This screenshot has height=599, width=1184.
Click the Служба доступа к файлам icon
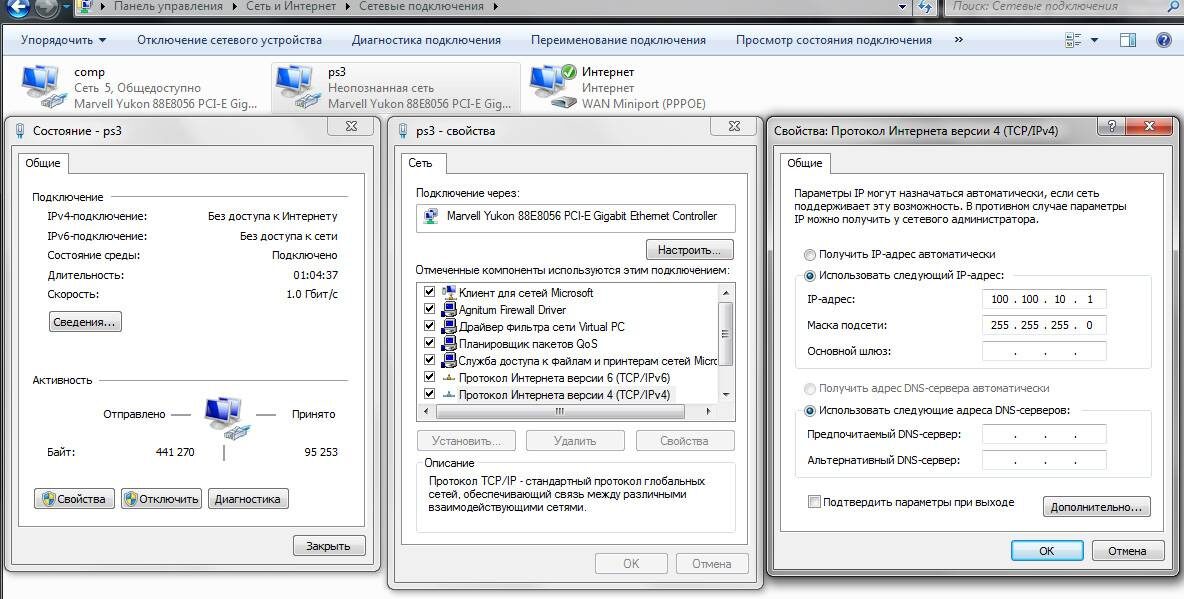pyautogui.click(x=449, y=360)
